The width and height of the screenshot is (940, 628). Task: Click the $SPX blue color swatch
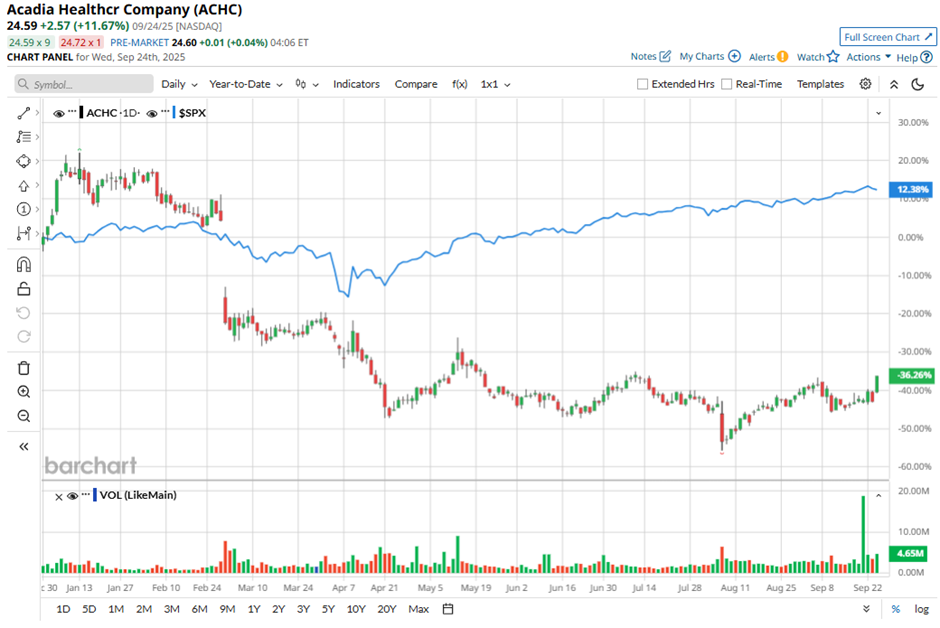pyautogui.click(x=174, y=112)
